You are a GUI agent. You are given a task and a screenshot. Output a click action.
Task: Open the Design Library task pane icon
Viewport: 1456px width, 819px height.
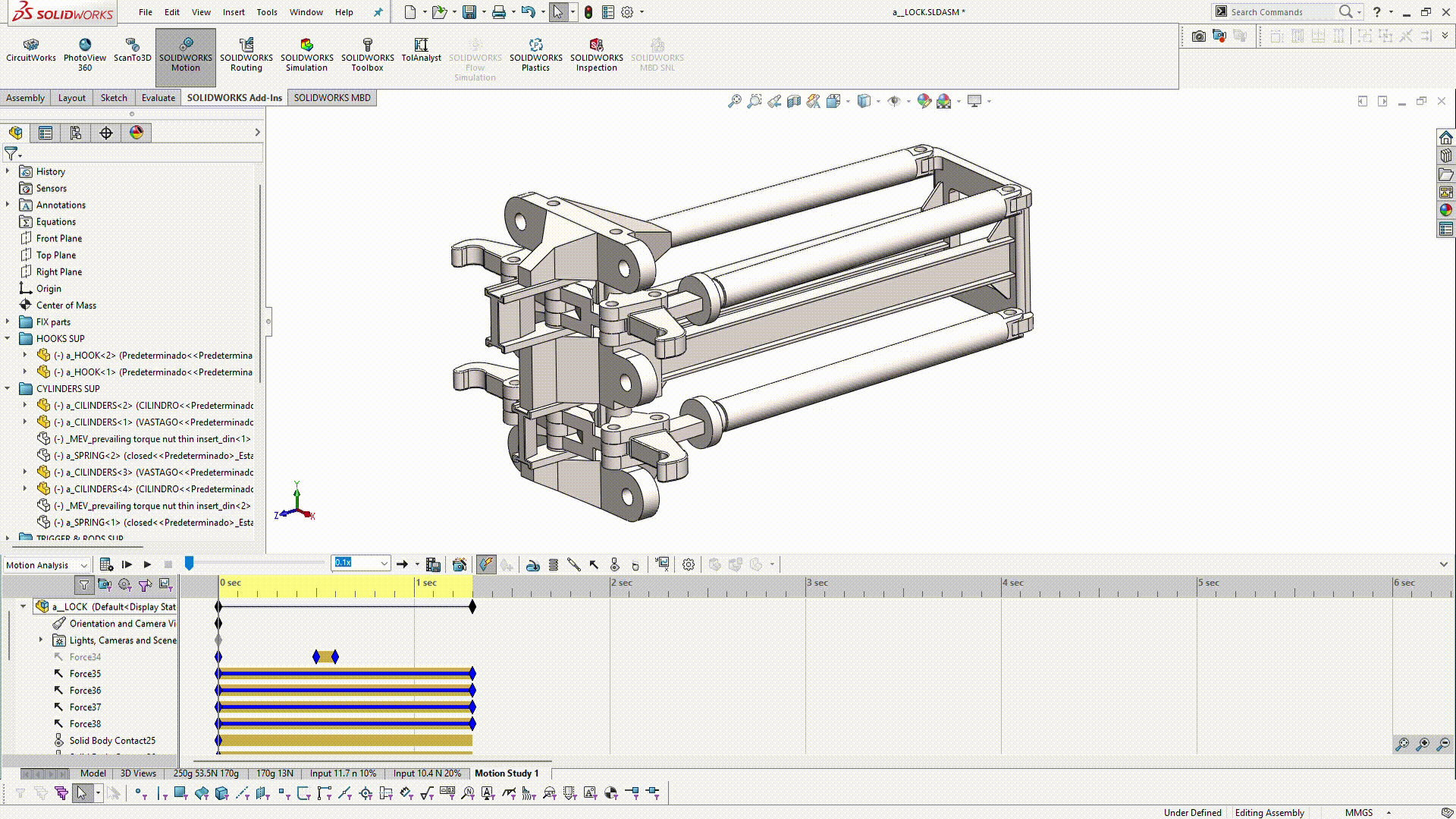point(1446,155)
